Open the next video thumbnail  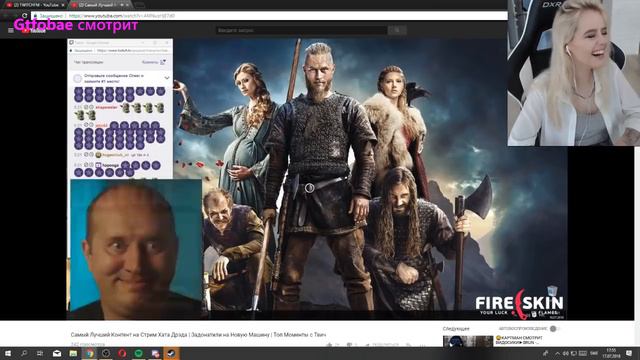click(x=468, y=341)
